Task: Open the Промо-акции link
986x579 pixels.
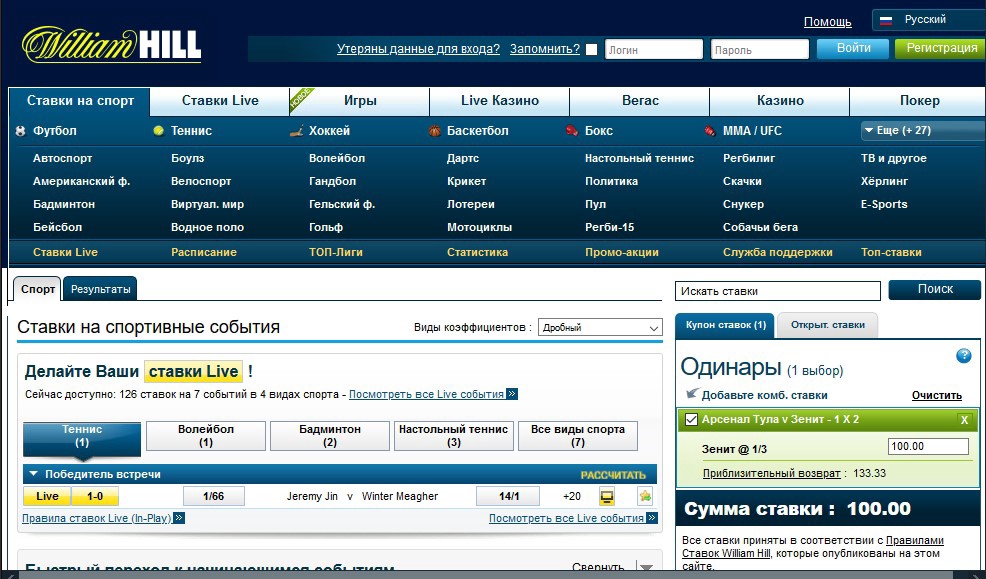Action: [621, 252]
